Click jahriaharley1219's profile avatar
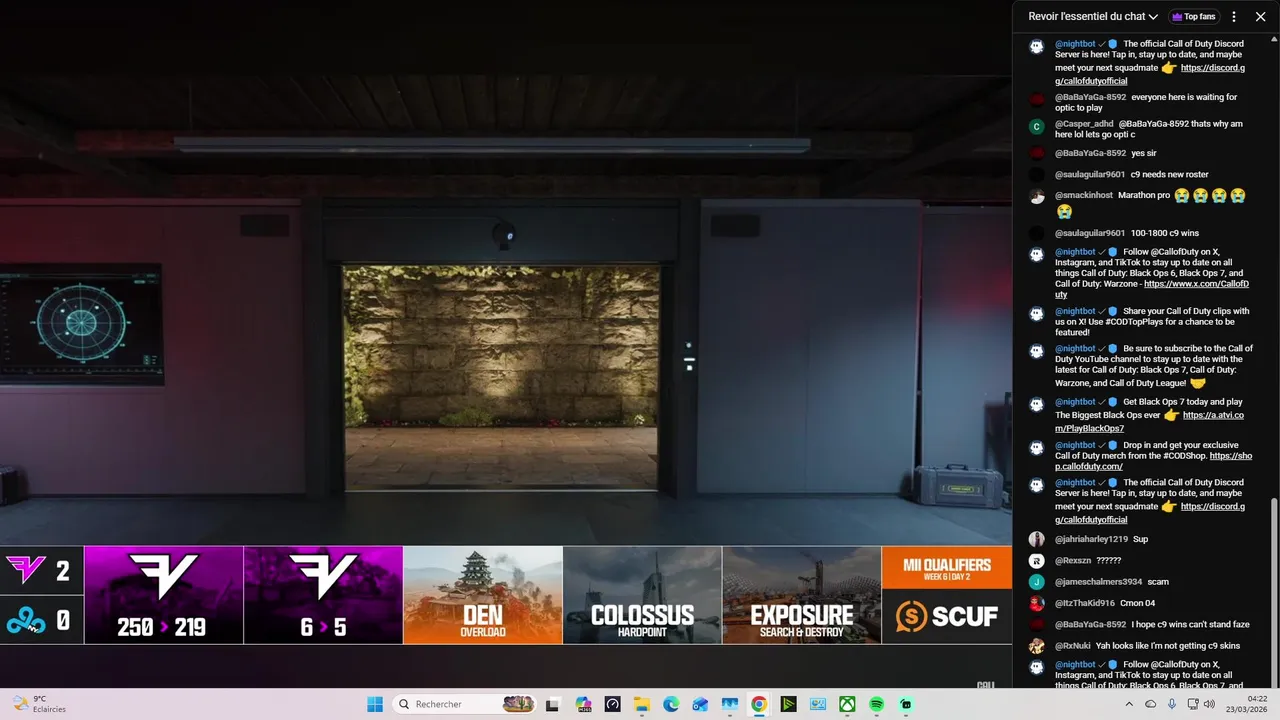The height and width of the screenshot is (720, 1280). pos(1037,539)
